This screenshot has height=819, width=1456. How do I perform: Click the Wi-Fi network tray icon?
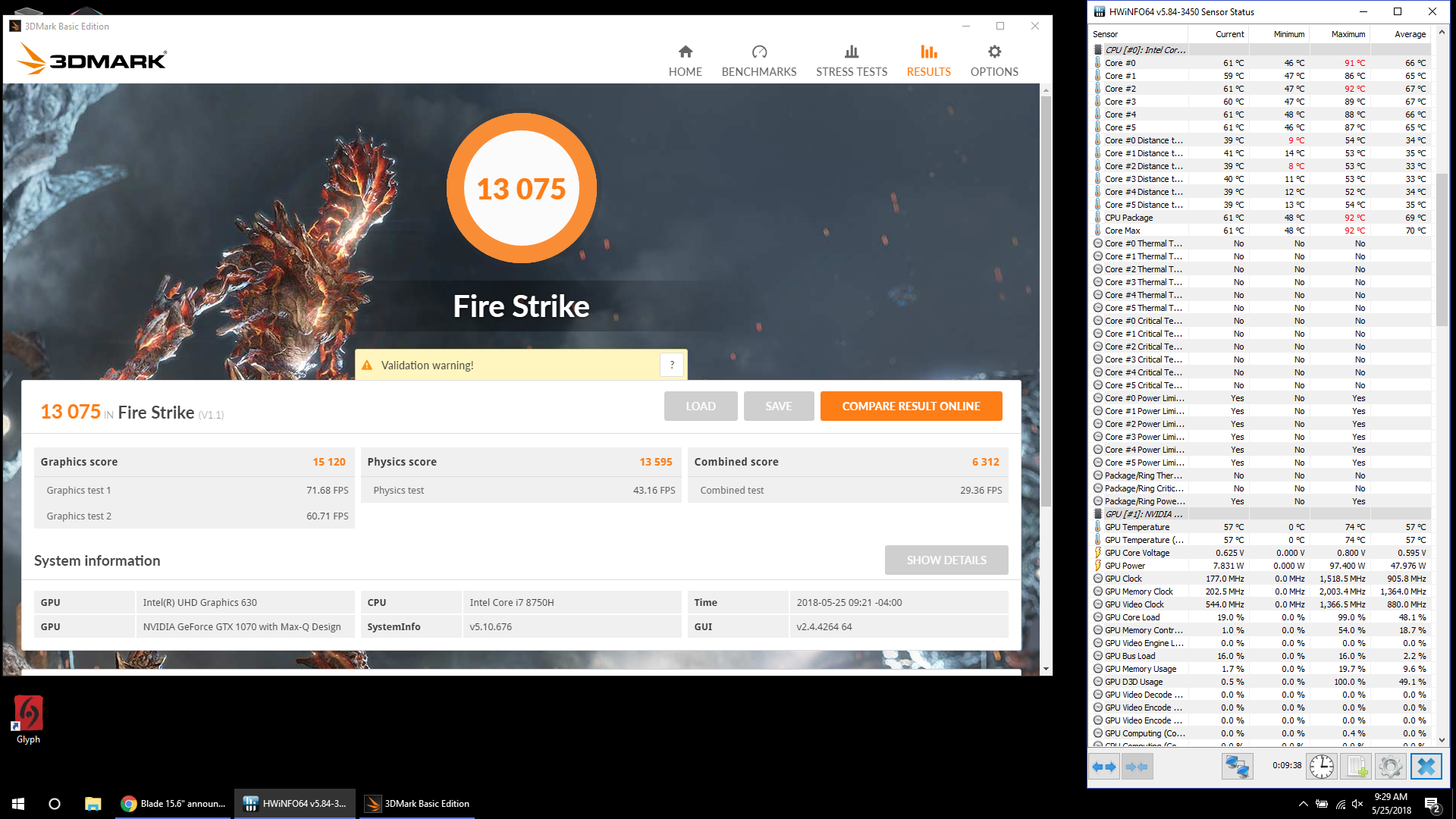[x=1340, y=804]
